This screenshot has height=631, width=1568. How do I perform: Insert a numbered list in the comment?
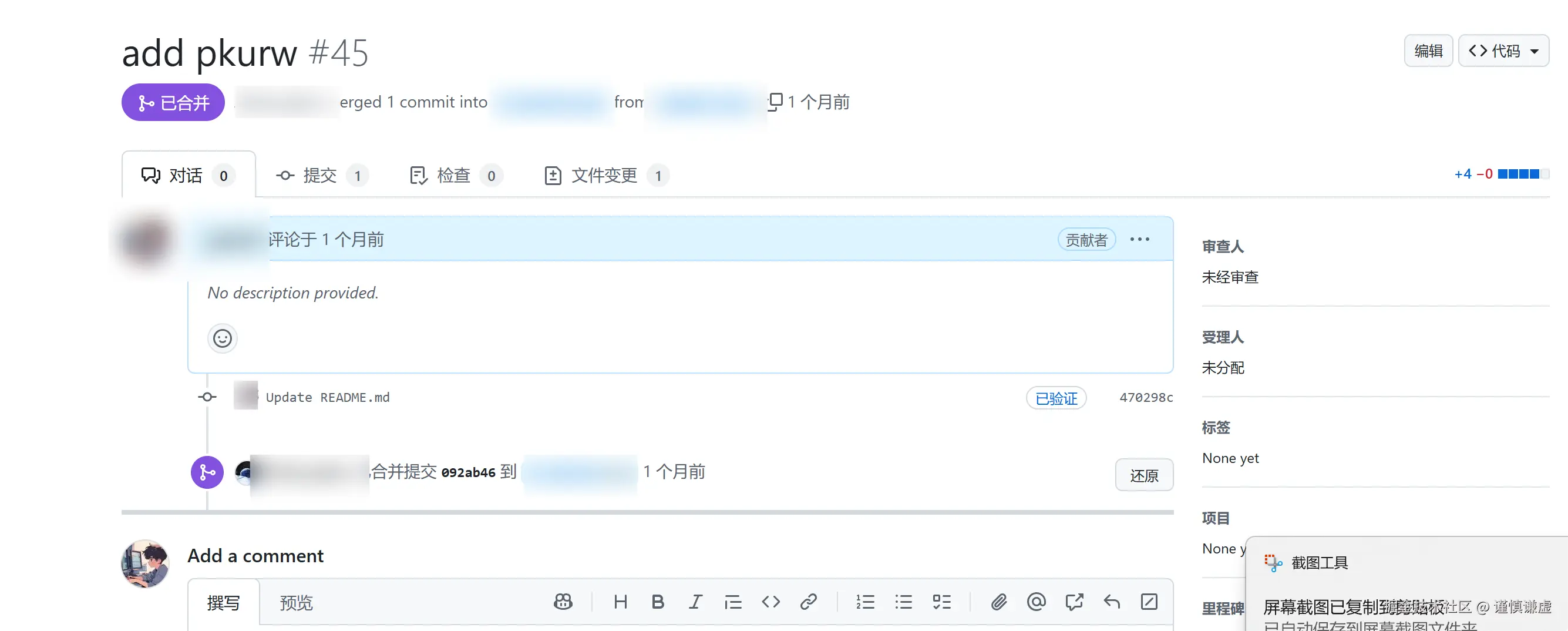click(866, 602)
